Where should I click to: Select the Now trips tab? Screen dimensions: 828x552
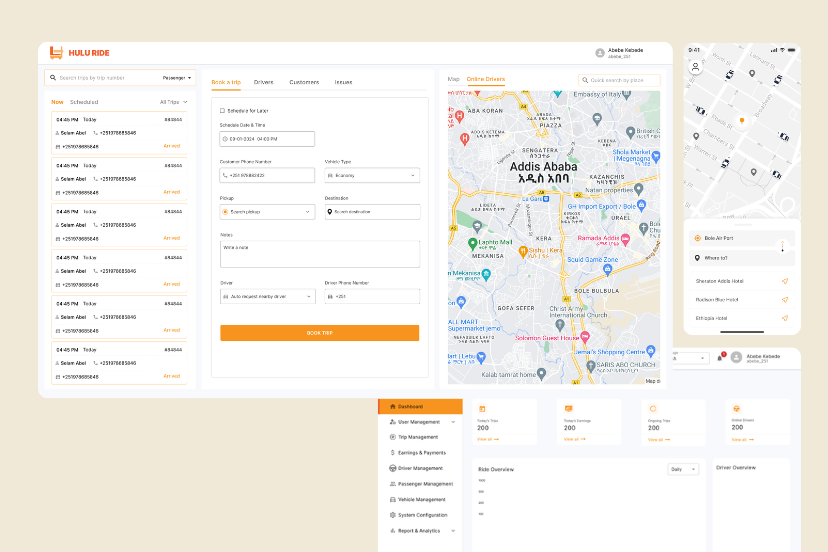click(x=57, y=102)
